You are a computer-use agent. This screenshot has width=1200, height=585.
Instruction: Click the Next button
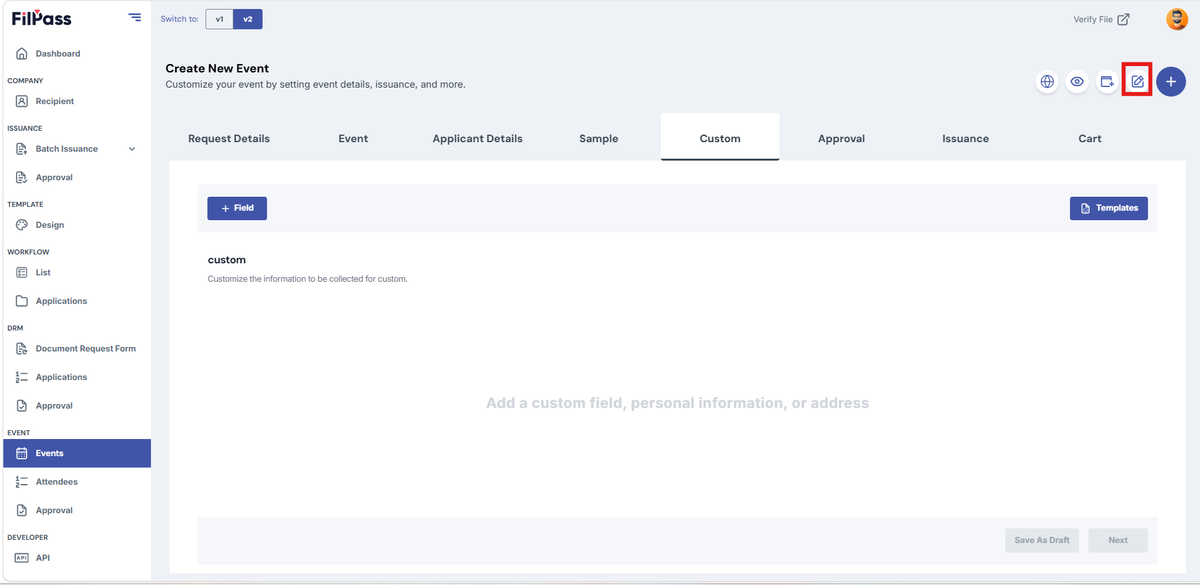(x=1118, y=540)
